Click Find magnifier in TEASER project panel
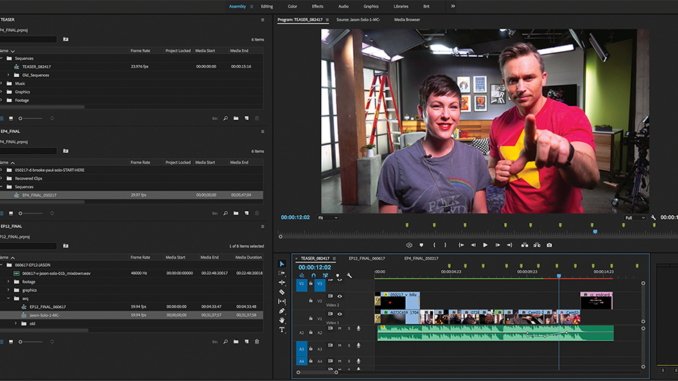The height and width of the screenshot is (381, 678). coord(225,118)
